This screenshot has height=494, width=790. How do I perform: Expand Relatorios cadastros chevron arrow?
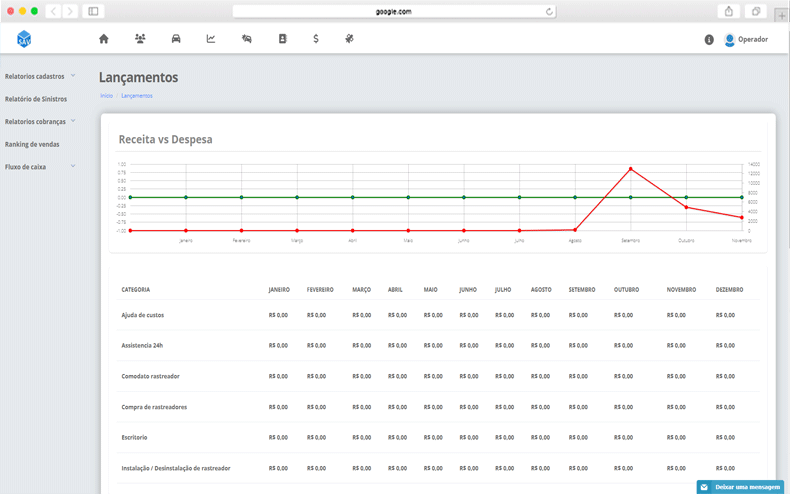point(73,76)
